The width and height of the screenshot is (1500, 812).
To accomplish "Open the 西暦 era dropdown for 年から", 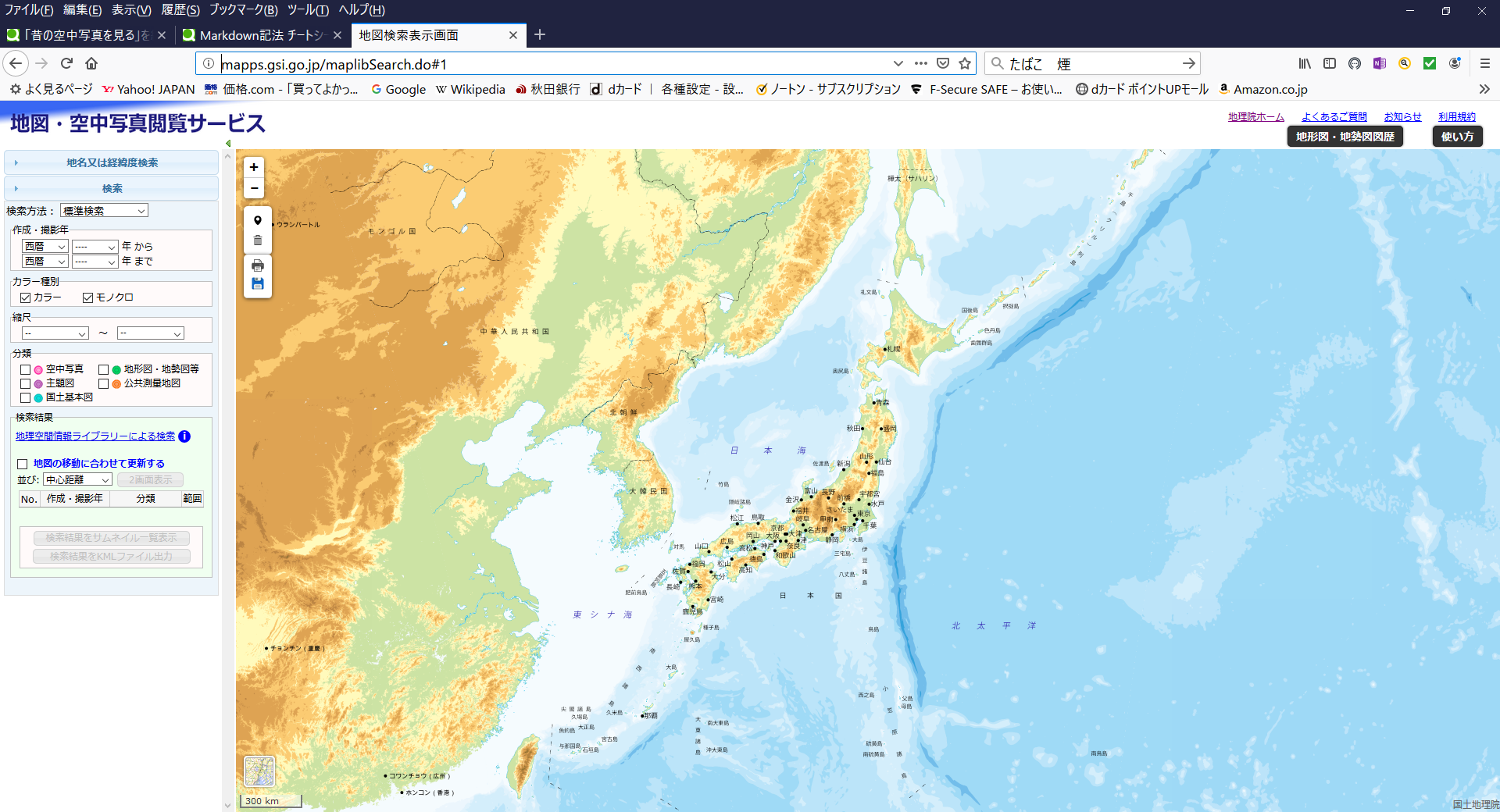I will click(x=45, y=247).
